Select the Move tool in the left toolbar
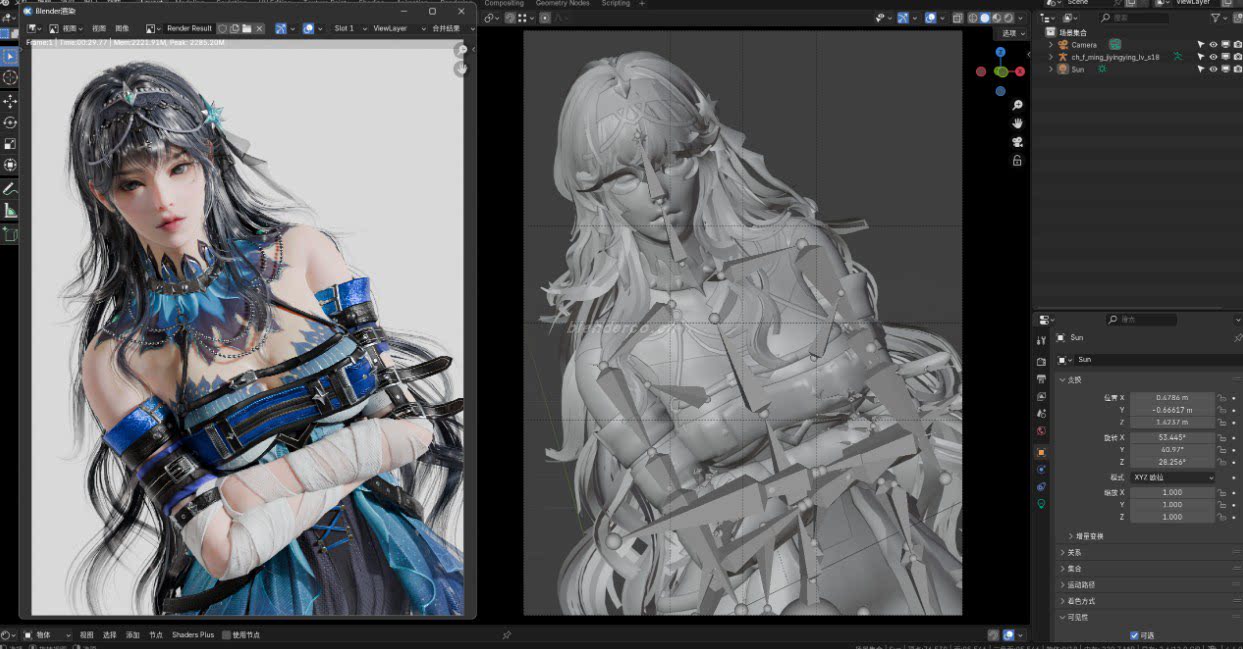 pyautogui.click(x=9, y=101)
